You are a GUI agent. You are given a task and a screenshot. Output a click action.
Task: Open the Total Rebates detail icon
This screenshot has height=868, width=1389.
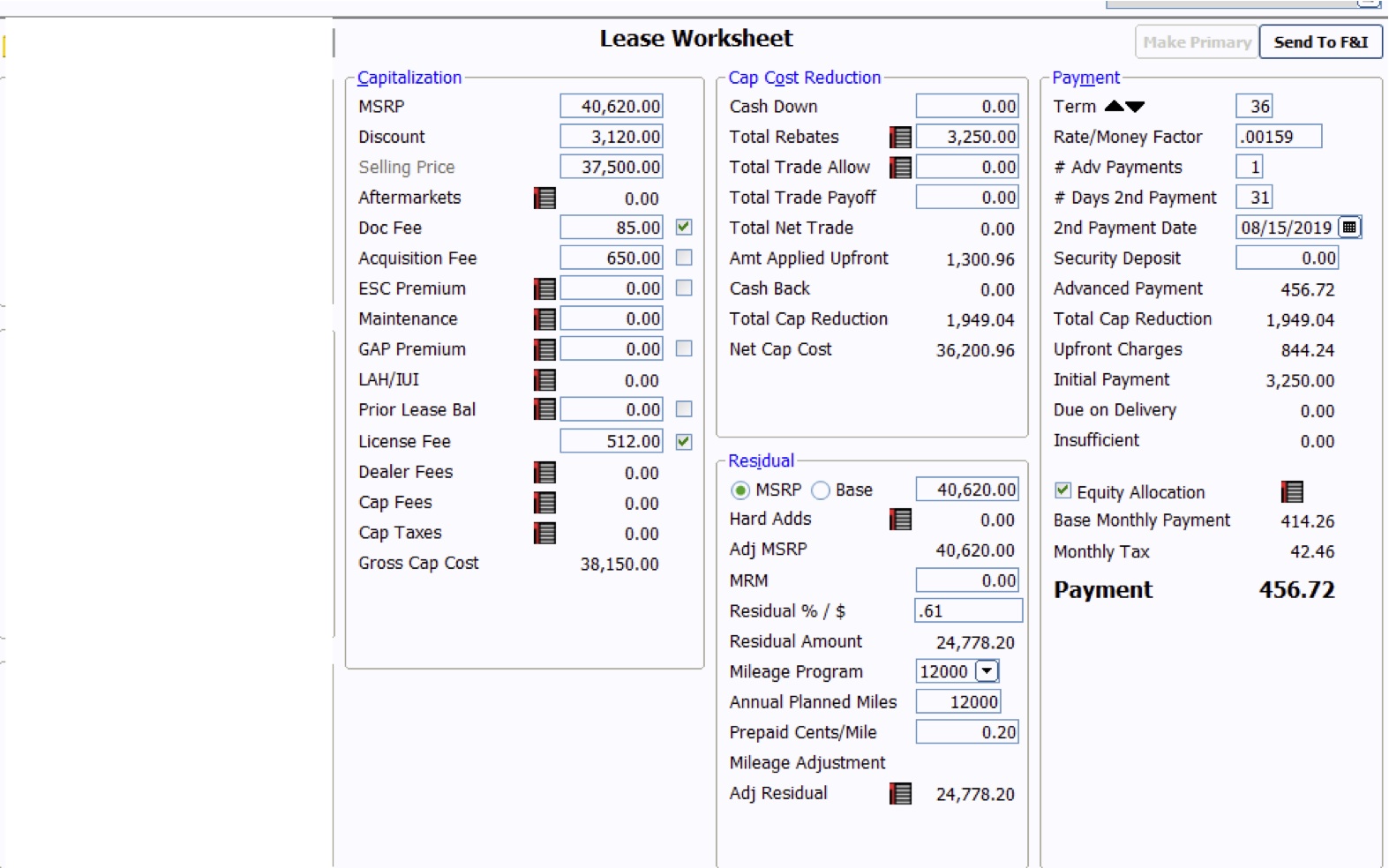pos(900,138)
